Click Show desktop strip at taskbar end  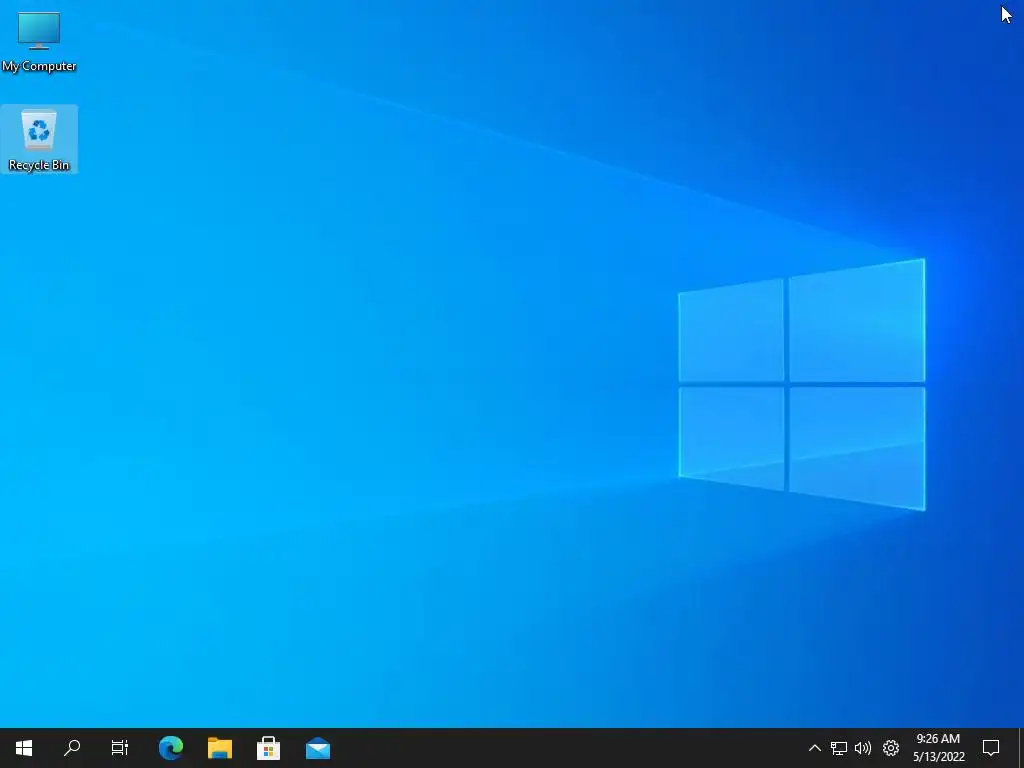point(1021,748)
